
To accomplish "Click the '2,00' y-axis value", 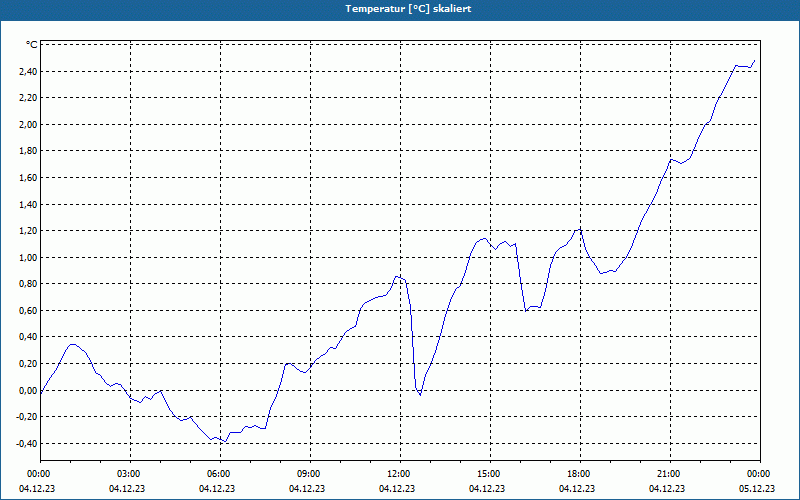I will pos(27,124).
